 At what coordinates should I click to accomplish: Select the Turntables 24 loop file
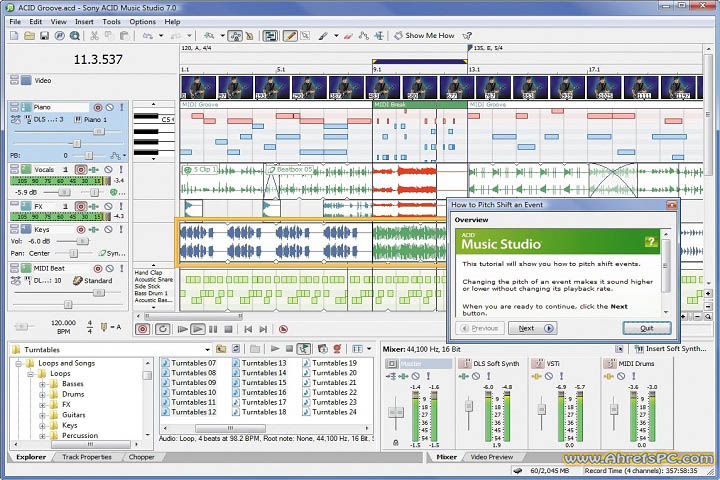click(330, 412)
